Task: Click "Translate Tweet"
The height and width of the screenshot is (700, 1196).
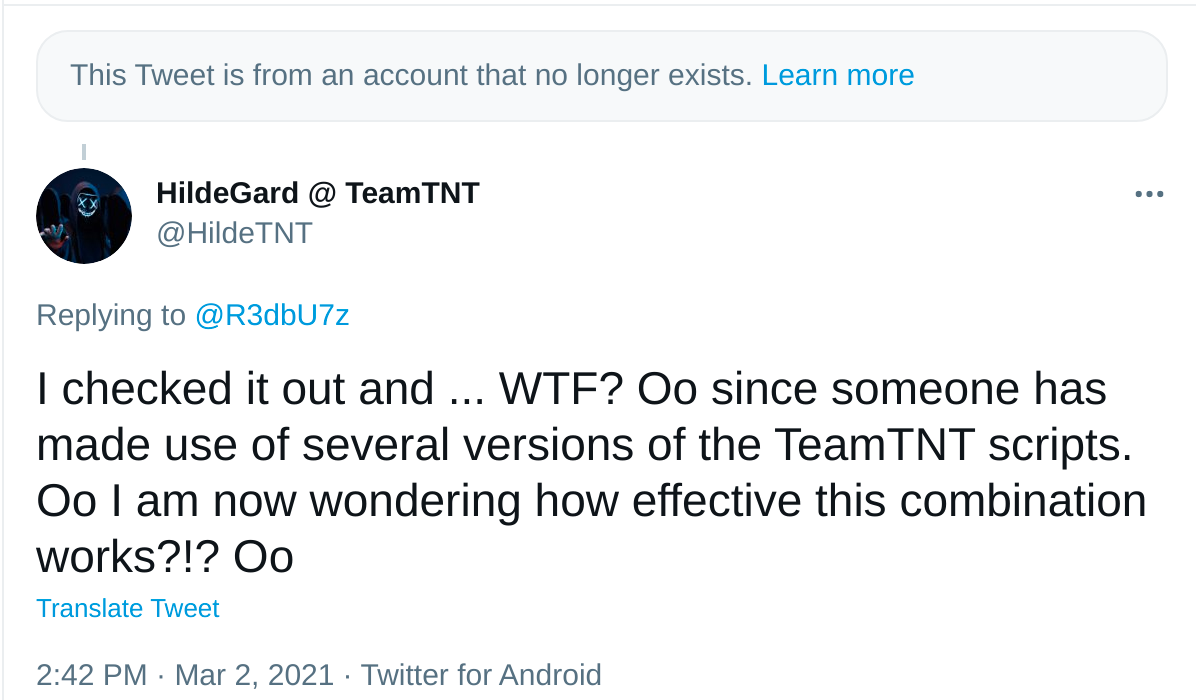Action: pyautogui.click(x=128, y=608)
